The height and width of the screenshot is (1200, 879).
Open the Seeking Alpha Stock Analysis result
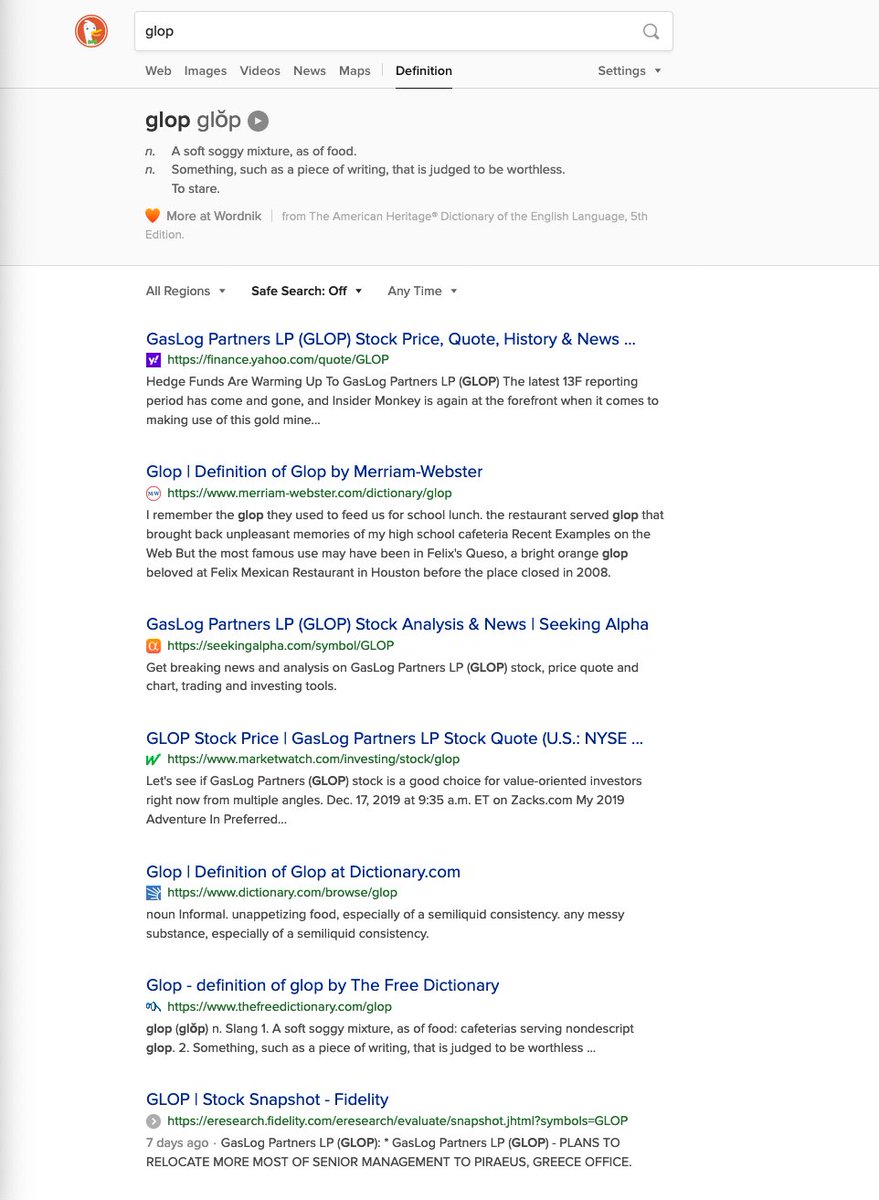(397, 624)
